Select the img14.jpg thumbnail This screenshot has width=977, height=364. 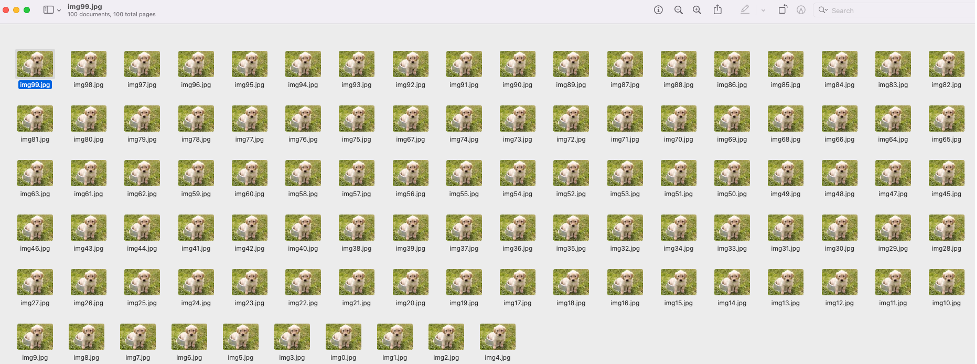[x=732, y=282]
